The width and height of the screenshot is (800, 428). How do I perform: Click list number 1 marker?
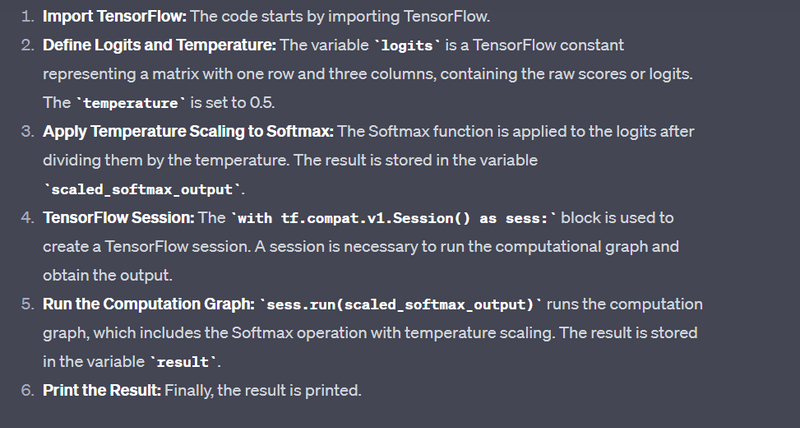coord(27,17)
